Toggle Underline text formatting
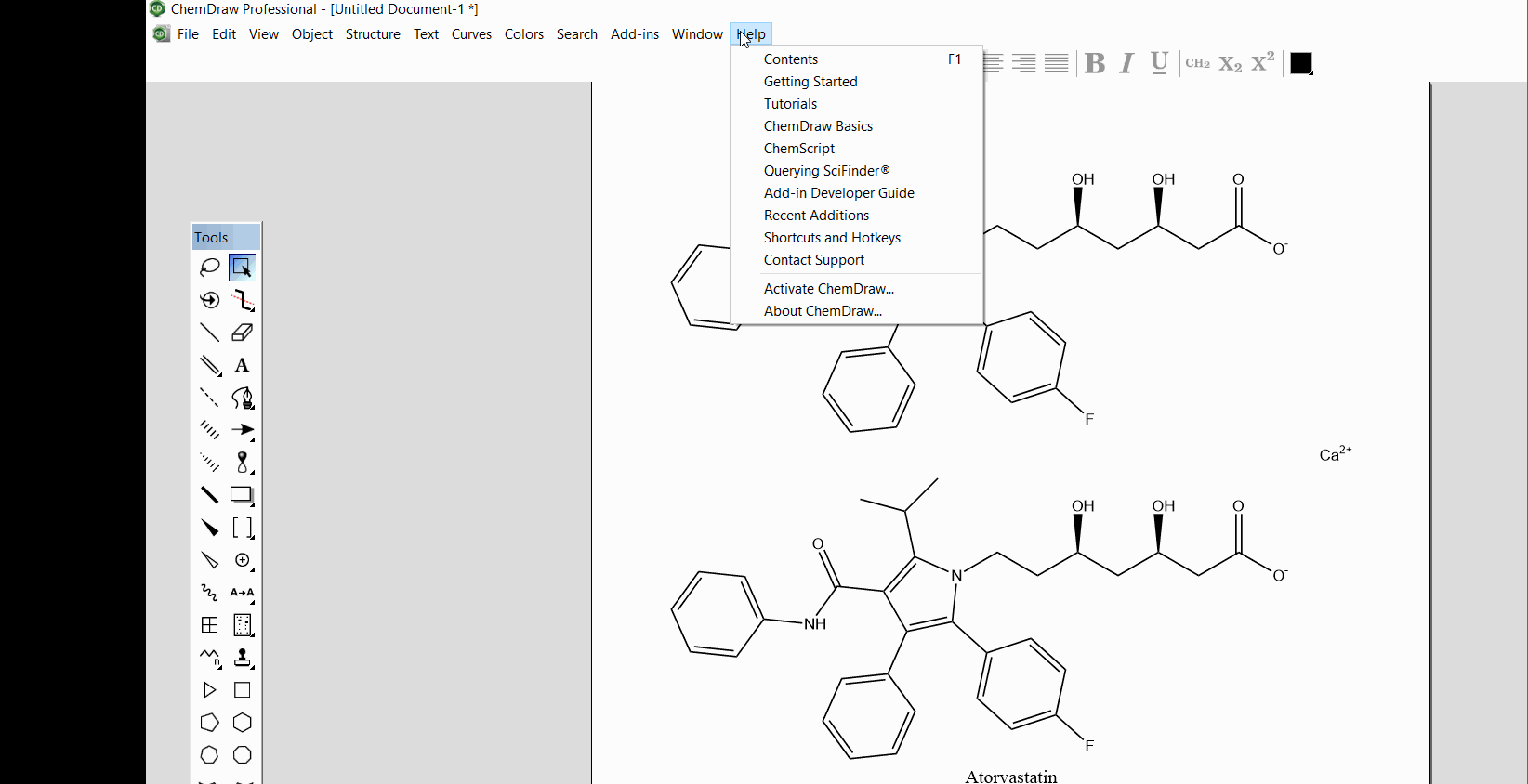 pyautogui.click(x=1159, y=63)
